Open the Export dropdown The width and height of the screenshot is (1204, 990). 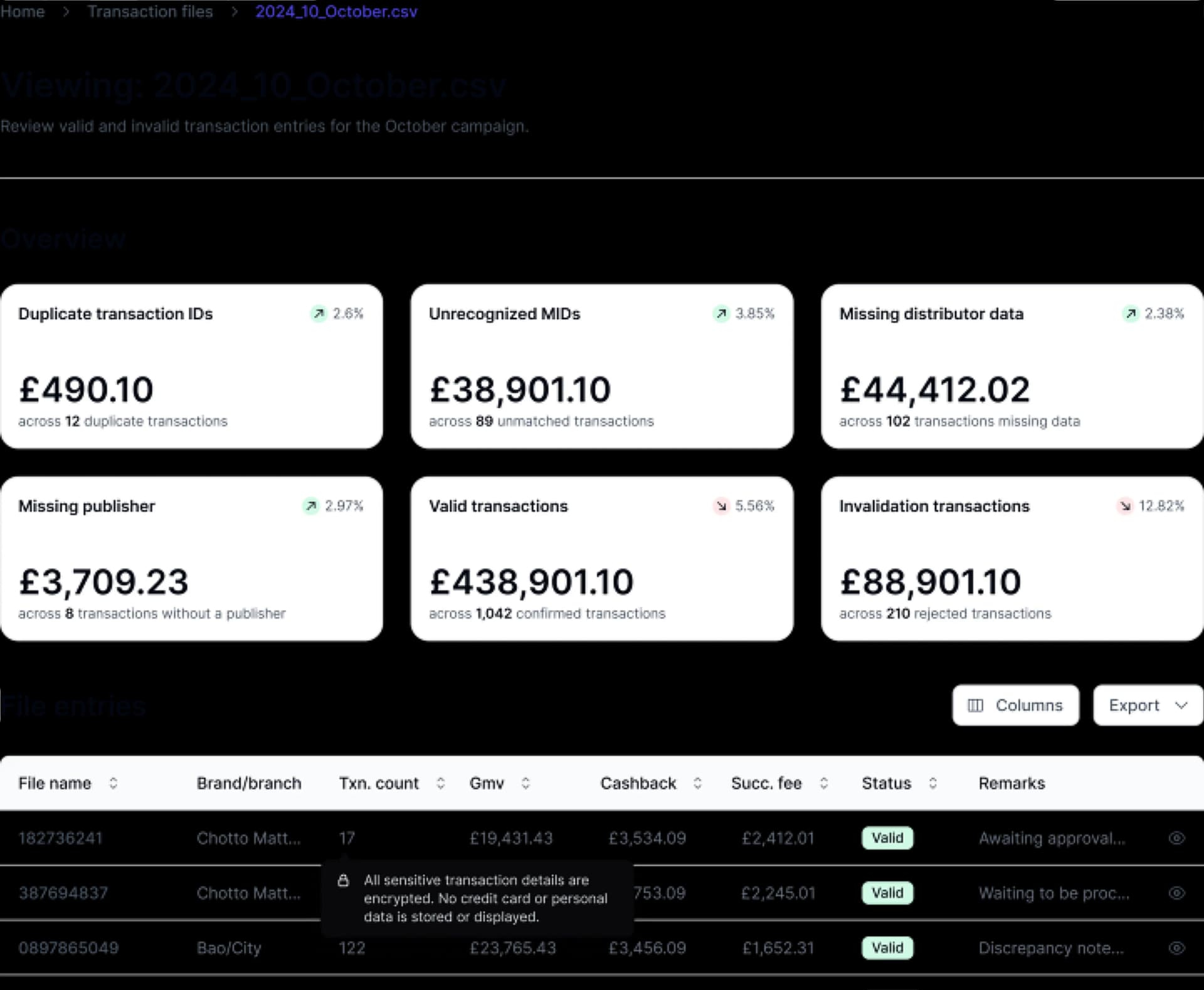click(1148, 705)
